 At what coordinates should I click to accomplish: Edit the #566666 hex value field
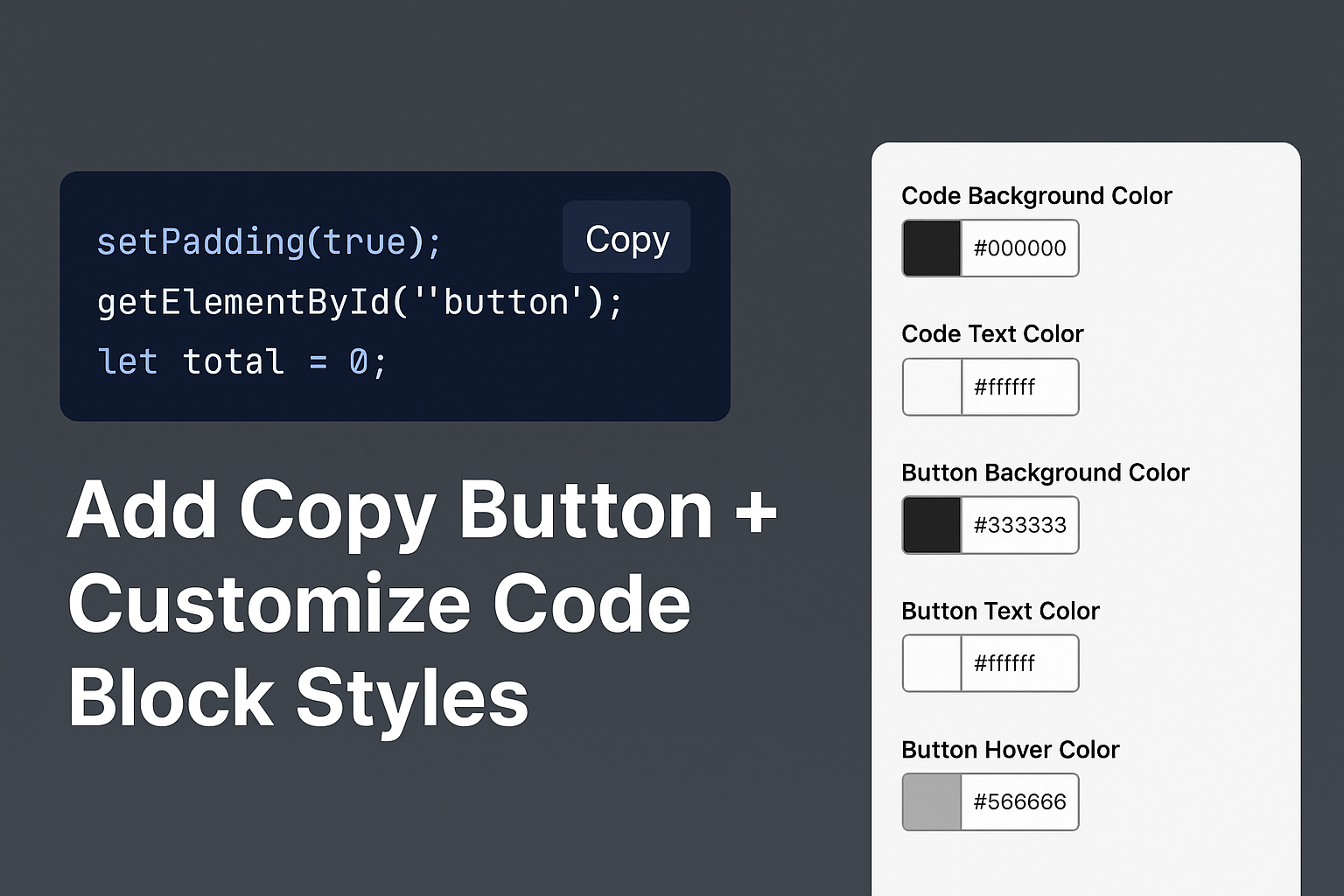(x=1020, y=801)
